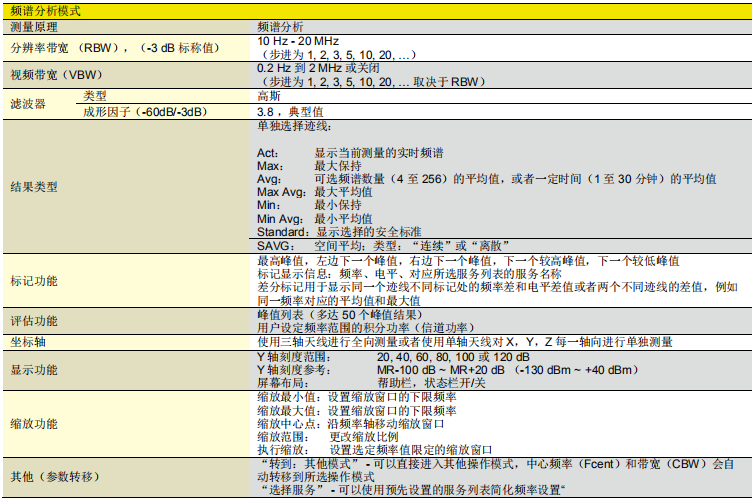Image resolution: width=756 pixels, height=500 pixels.
Task: Click the 评估功能 row label
Action: [x=35, y=321]
